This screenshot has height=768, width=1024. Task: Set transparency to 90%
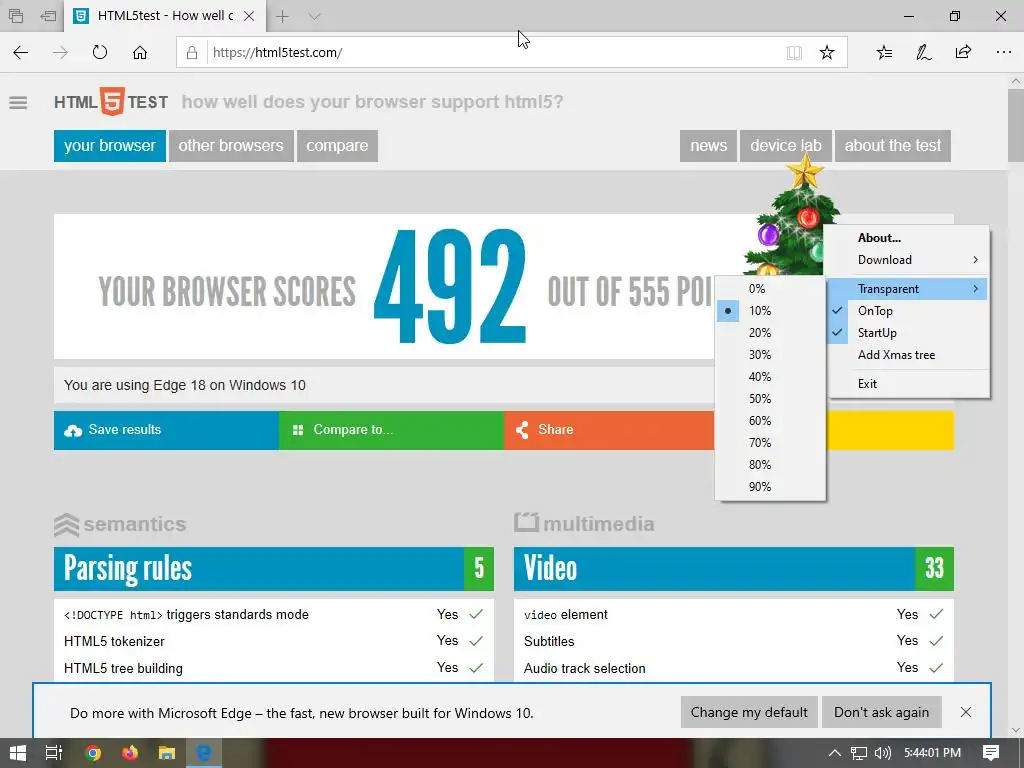pyautogui.click(x=771, y=487)
